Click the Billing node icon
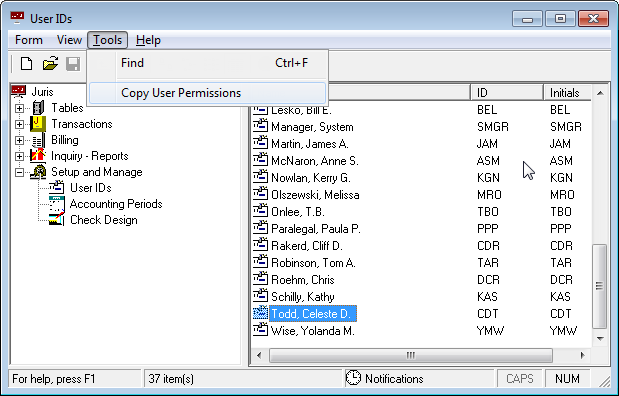619x396 pixels. coord(38,140)
